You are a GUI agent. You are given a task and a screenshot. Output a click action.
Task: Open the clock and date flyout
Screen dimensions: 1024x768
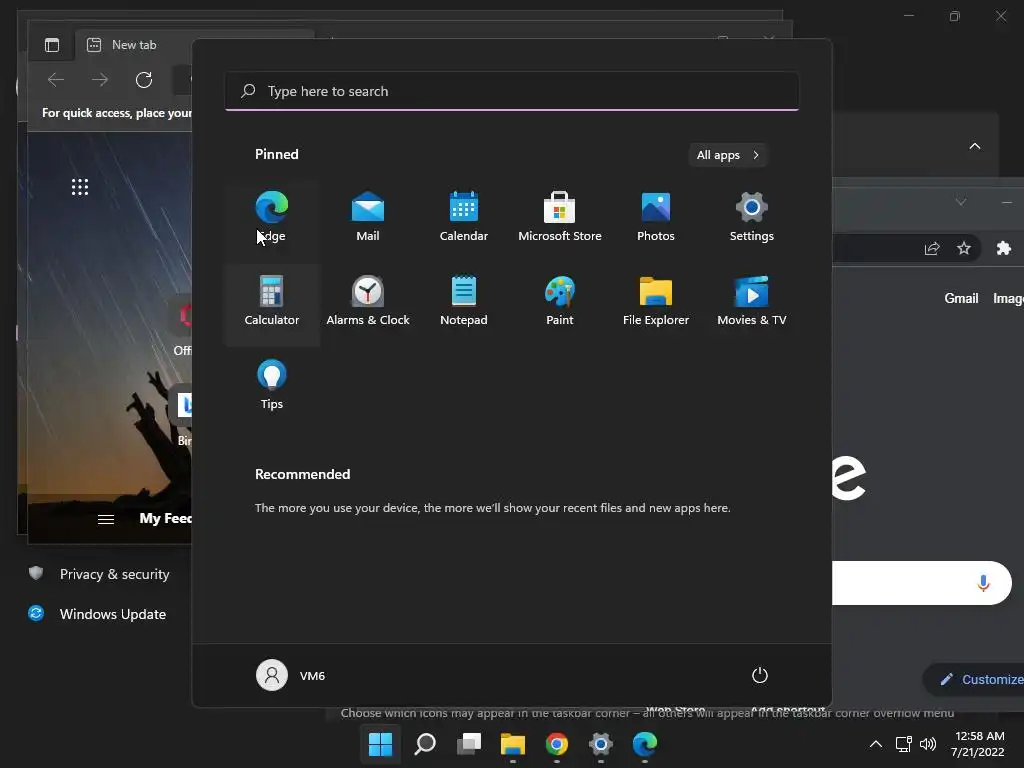[978, 744]
